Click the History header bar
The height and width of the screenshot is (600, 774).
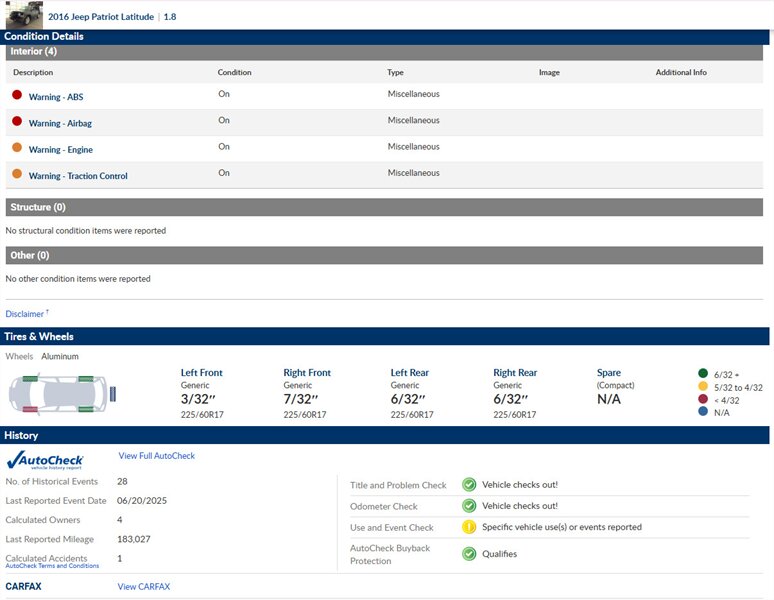pyautogui.click(x=385, y=435)
